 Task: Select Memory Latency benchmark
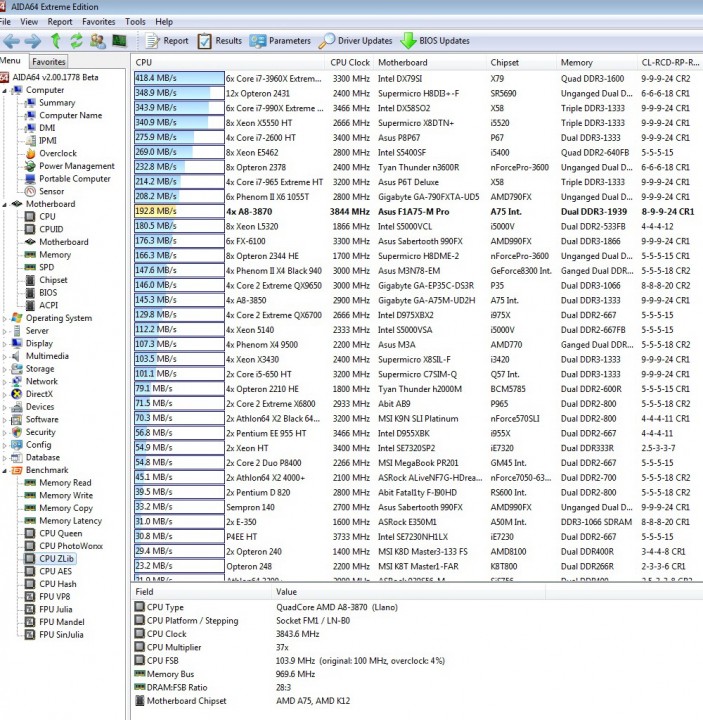tap(70, 521)
